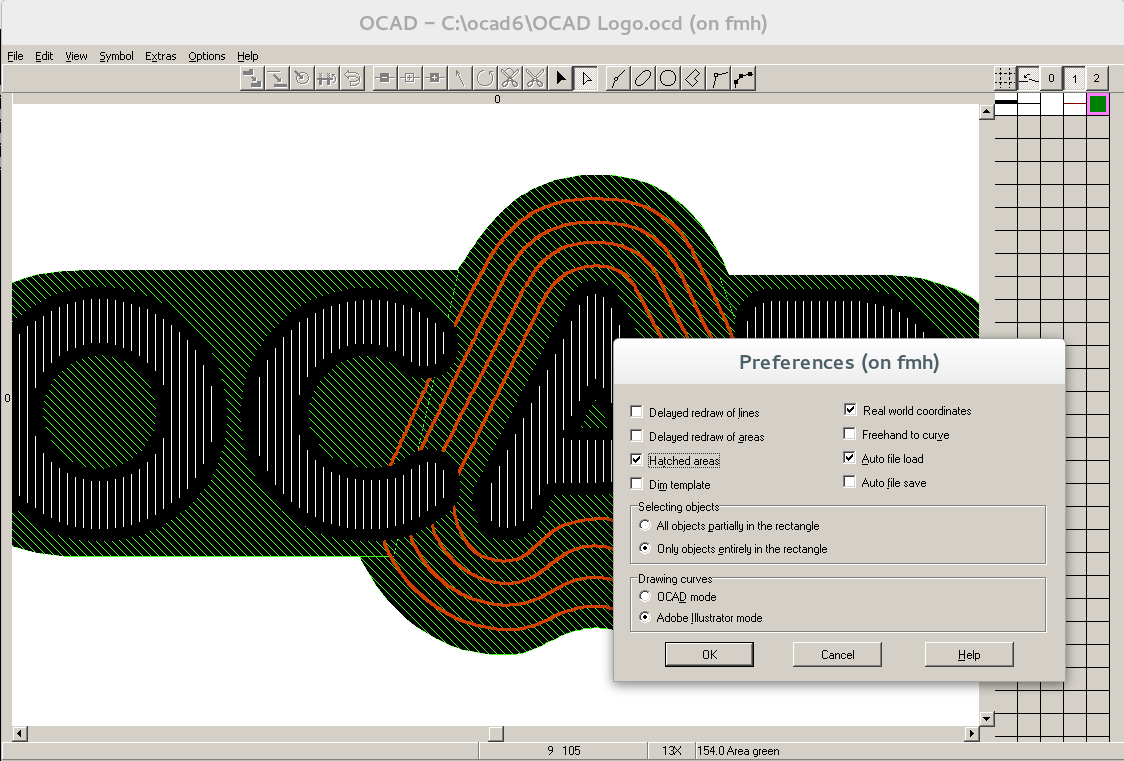
Task: Click the fence-like icon with curved arrow
Action: pos(327,78)
